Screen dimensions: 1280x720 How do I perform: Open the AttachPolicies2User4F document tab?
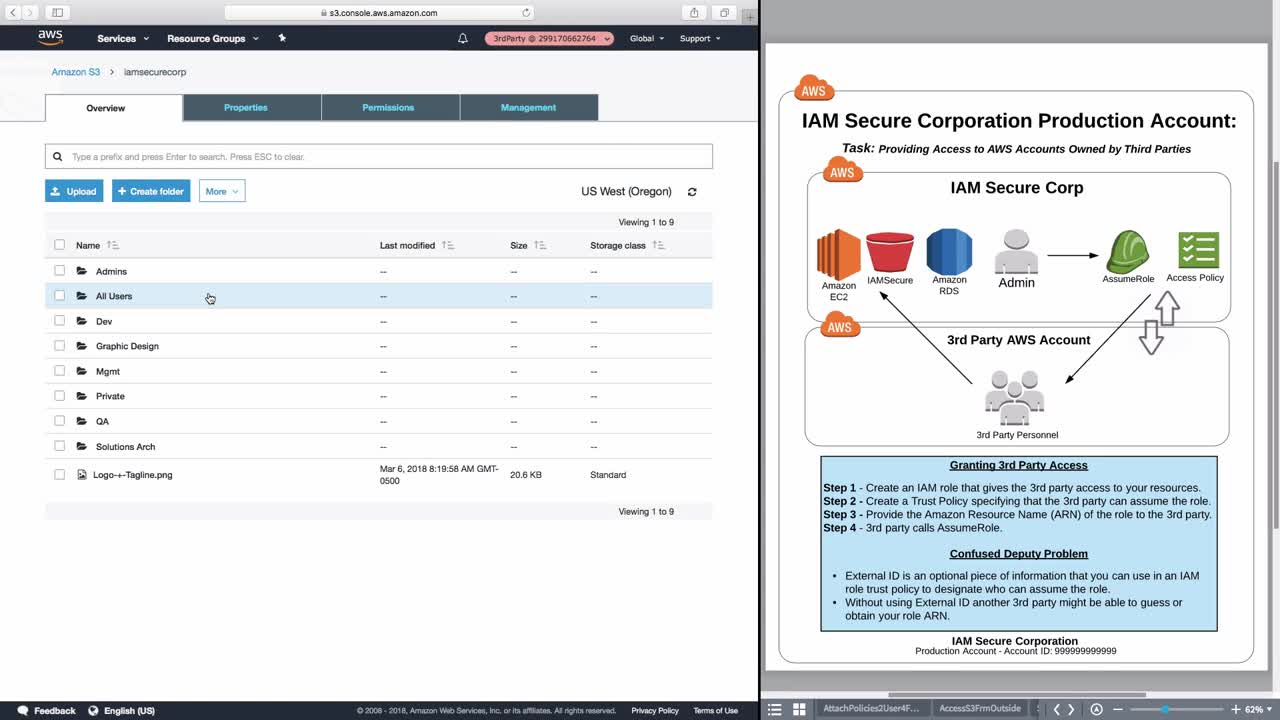point(871,709)
